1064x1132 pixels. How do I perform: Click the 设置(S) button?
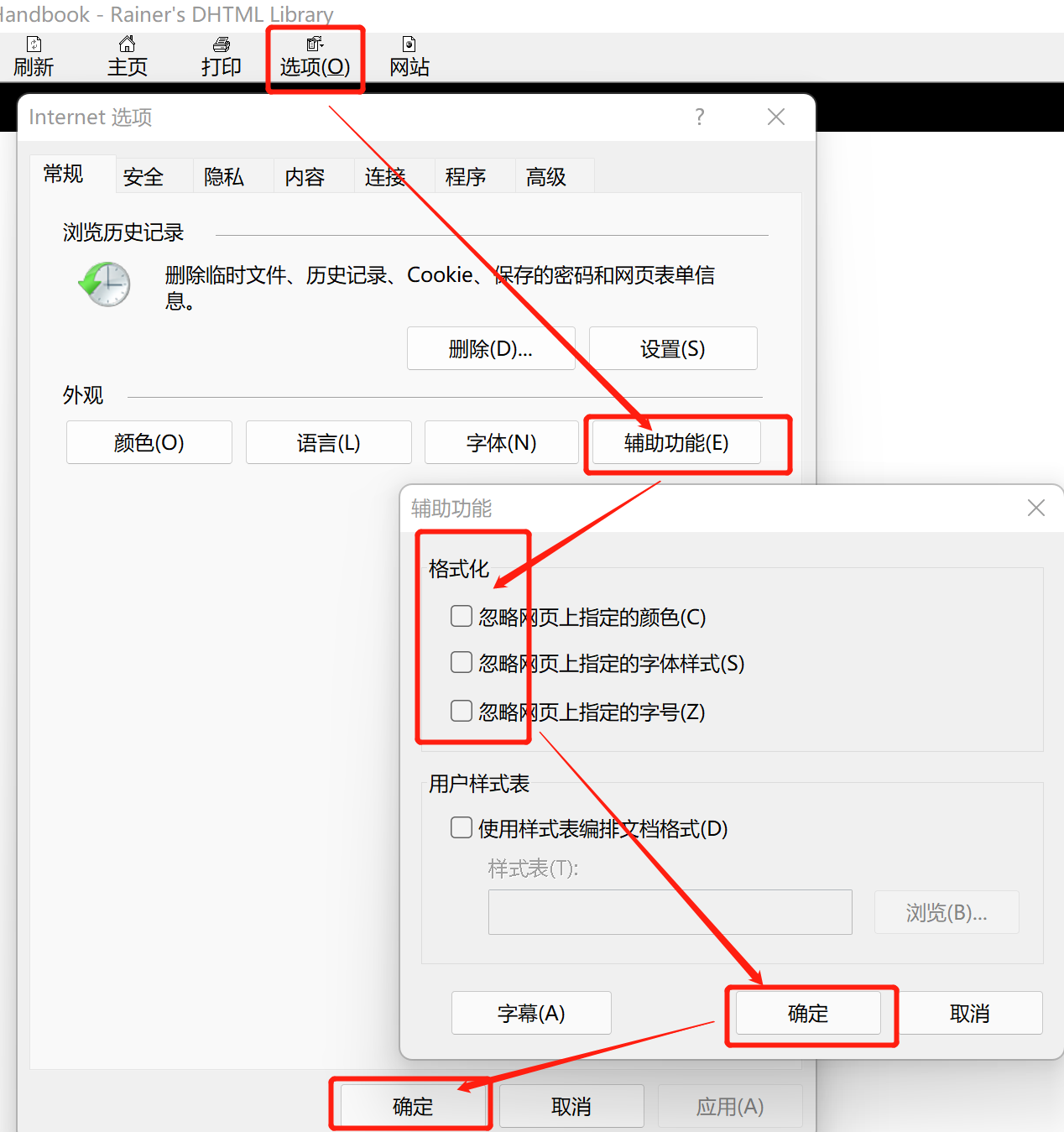coord(673,348)
